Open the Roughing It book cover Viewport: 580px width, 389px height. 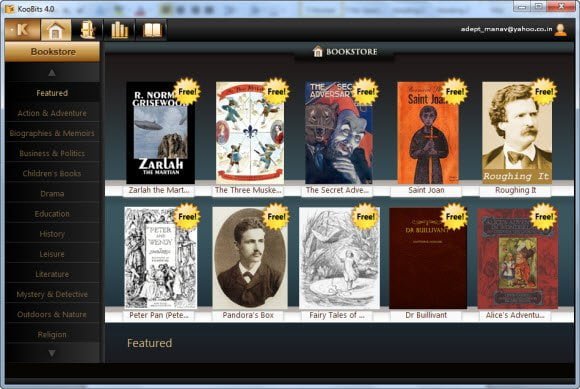517,133
